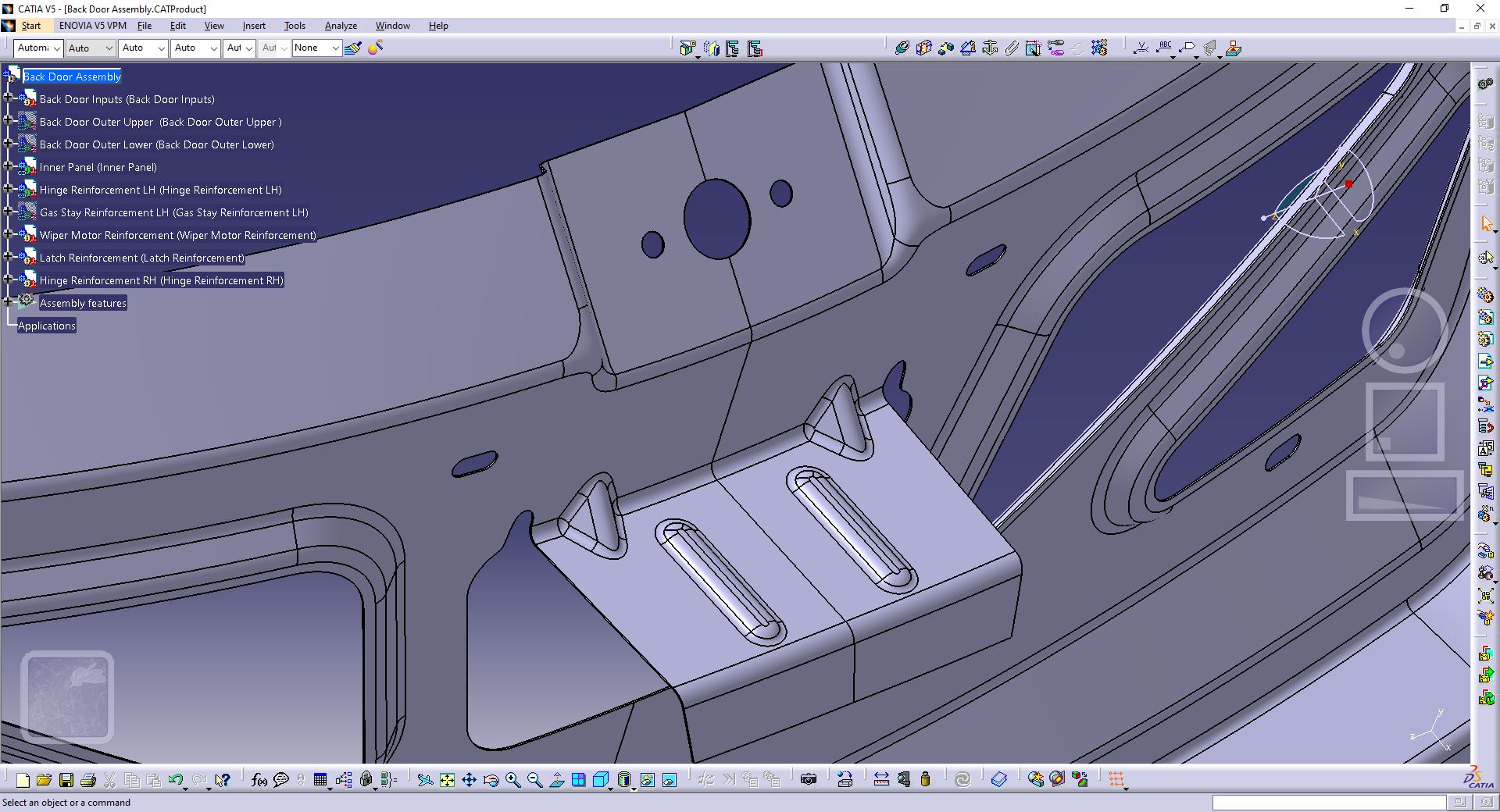Expand the Inner Panel tree node
This screenshot has height=812, width=1500.
click(8, 166)
